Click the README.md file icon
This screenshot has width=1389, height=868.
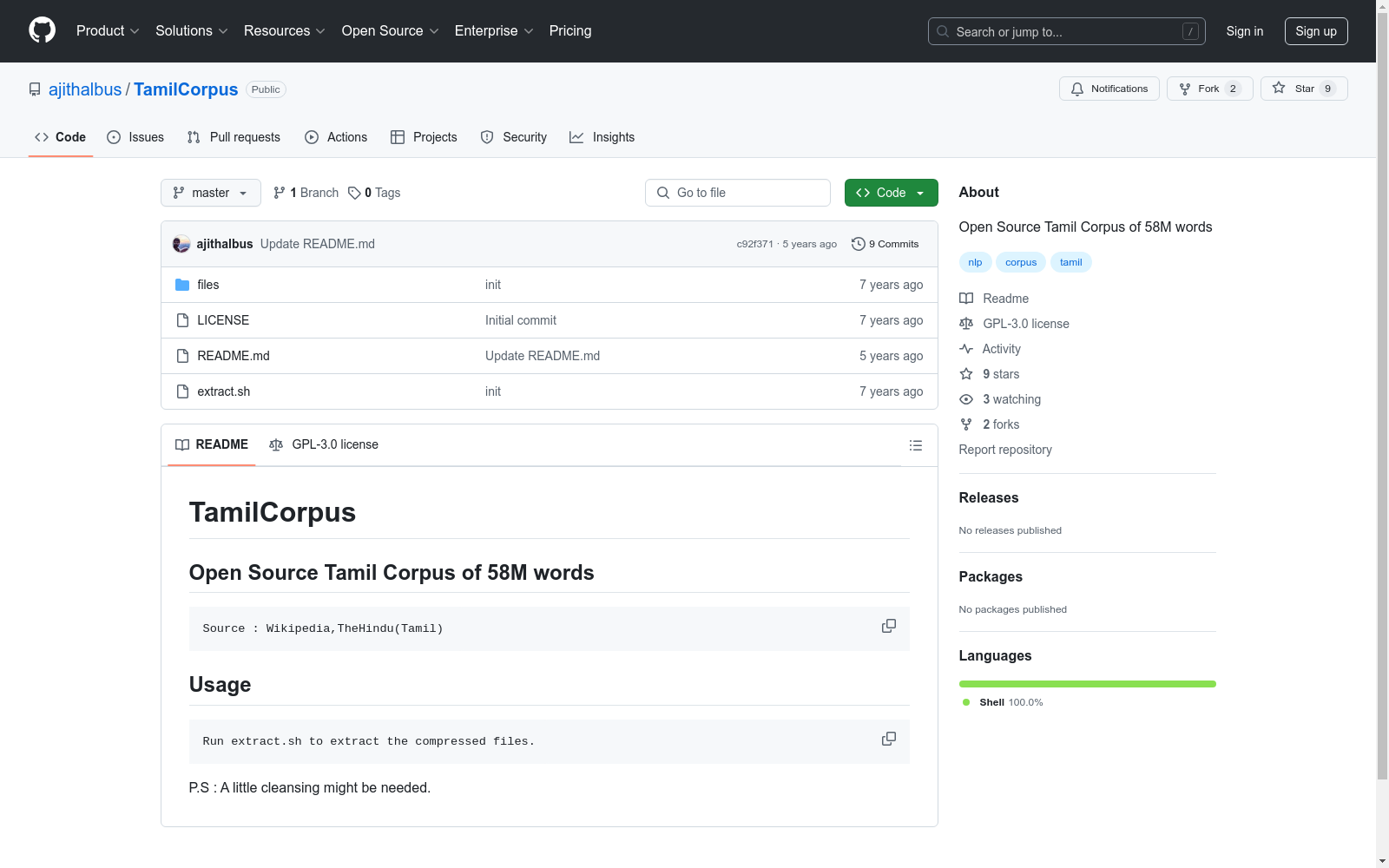coord(182,356)
